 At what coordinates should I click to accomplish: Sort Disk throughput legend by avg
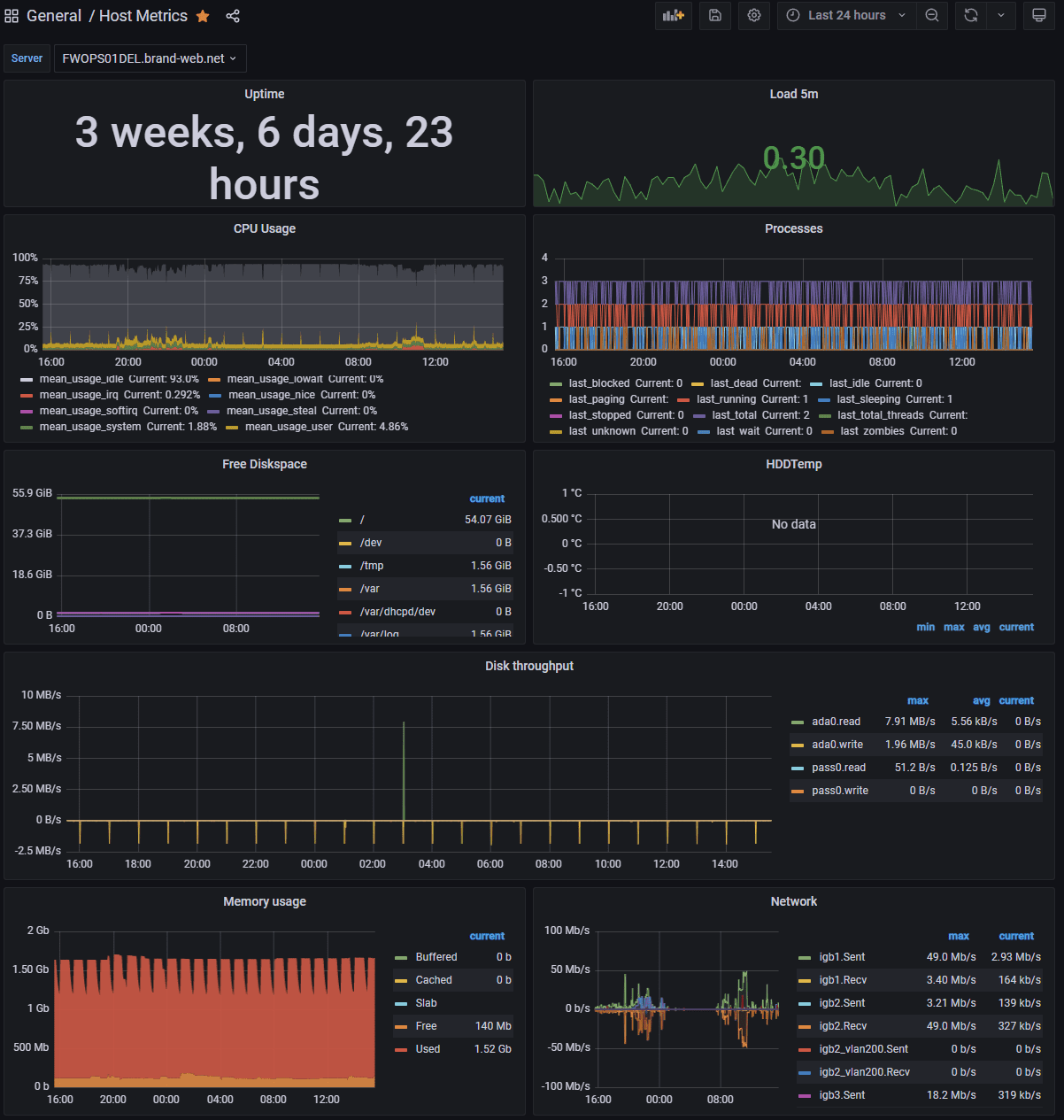[x=982, y=700]
